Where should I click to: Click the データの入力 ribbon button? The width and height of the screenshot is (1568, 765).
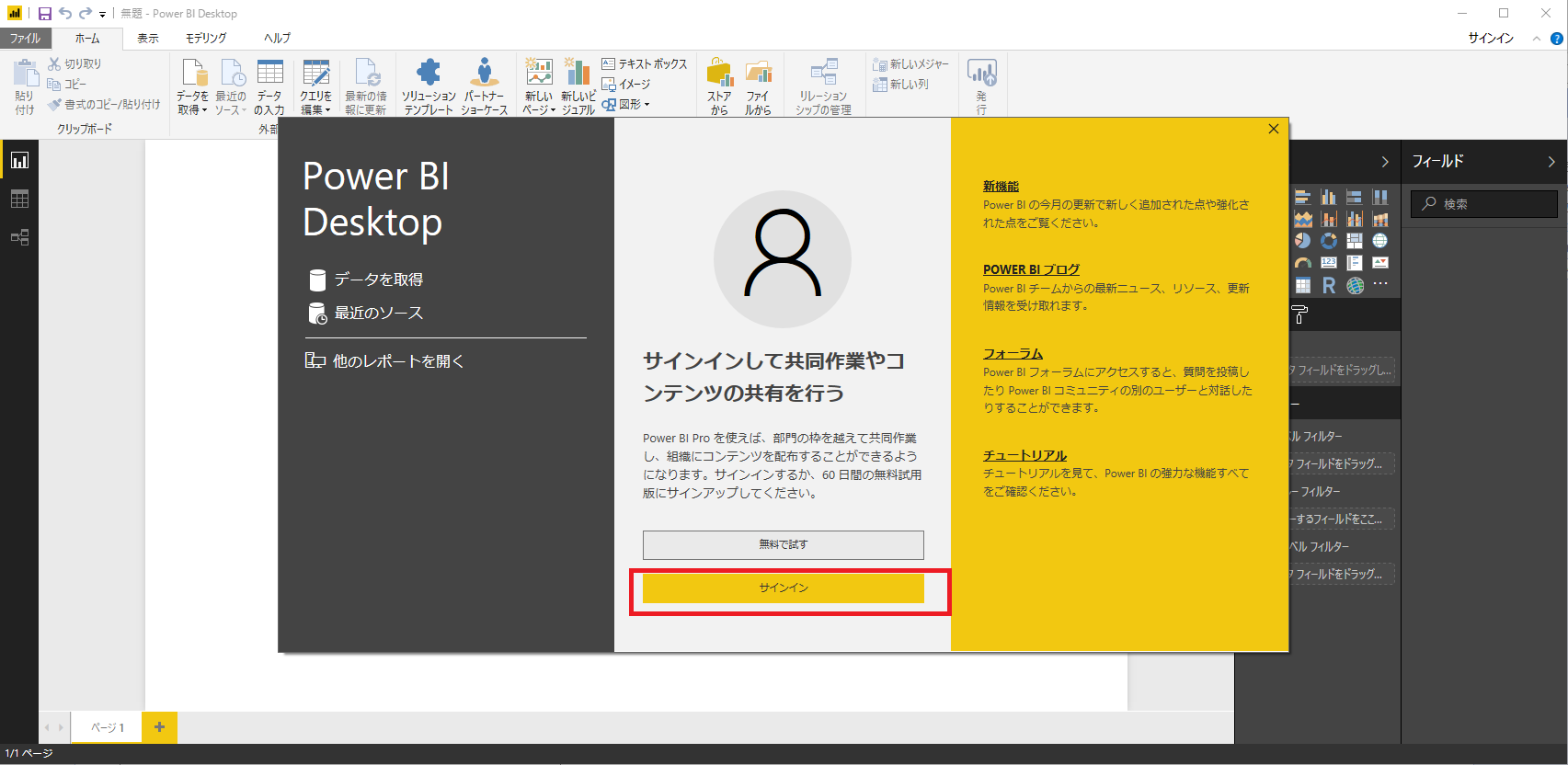269,86
